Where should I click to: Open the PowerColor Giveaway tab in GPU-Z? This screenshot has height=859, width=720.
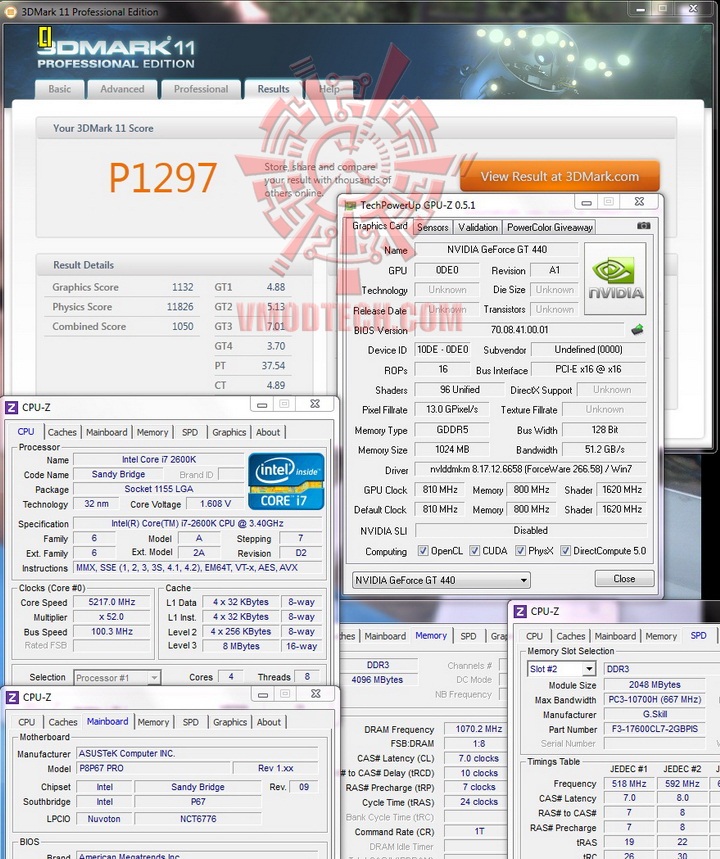click(x=550, y=227)
